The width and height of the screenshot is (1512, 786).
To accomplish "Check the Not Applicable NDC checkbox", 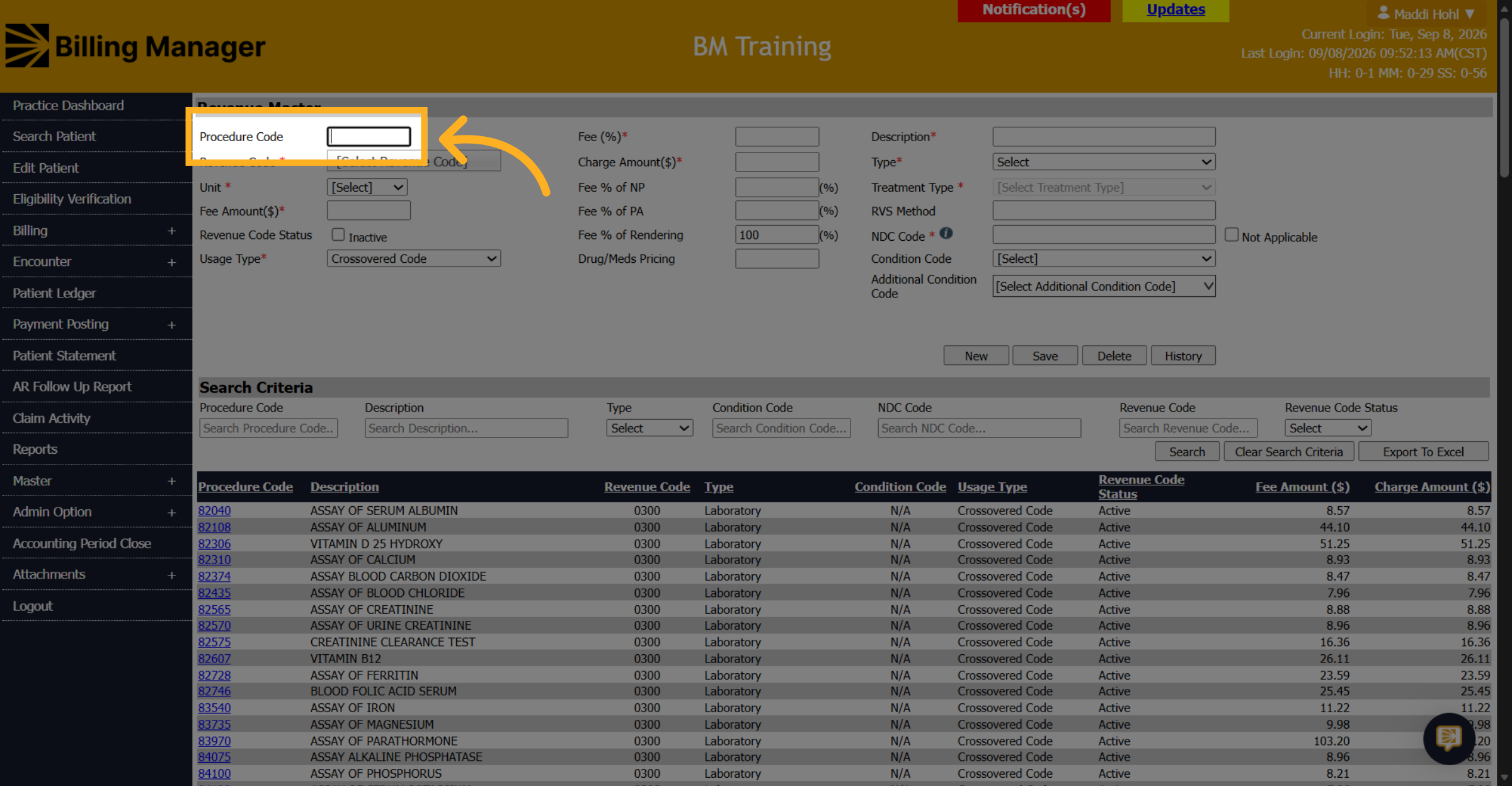I will pyautogui.click(x=1232, y=235).
